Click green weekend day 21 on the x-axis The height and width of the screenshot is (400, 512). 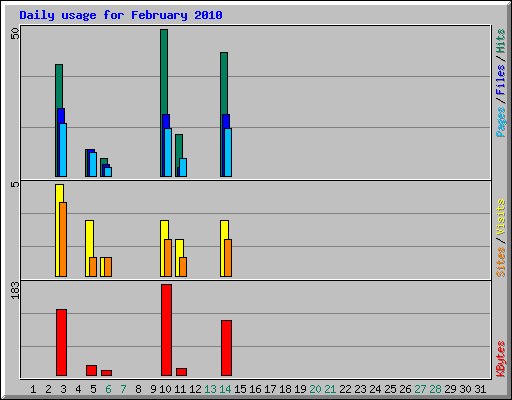point(330,389)
